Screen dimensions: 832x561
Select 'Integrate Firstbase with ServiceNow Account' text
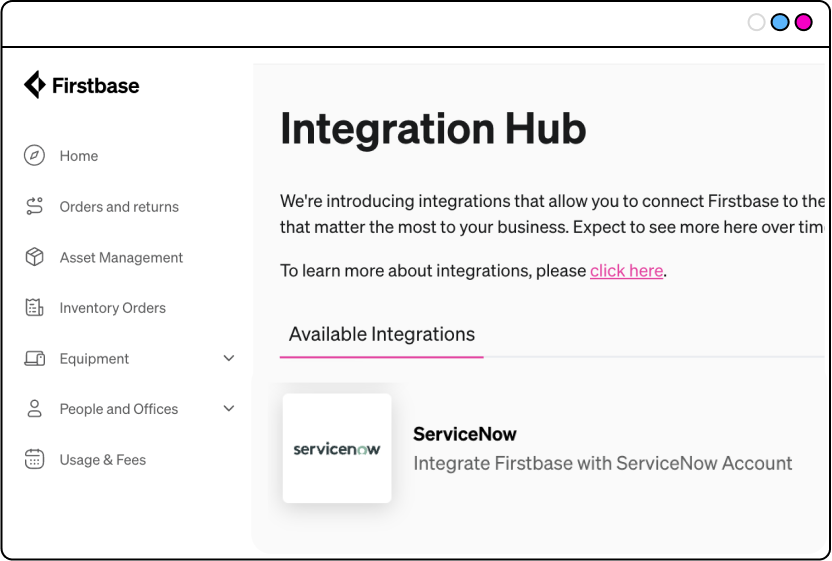[x=603, y=463]
